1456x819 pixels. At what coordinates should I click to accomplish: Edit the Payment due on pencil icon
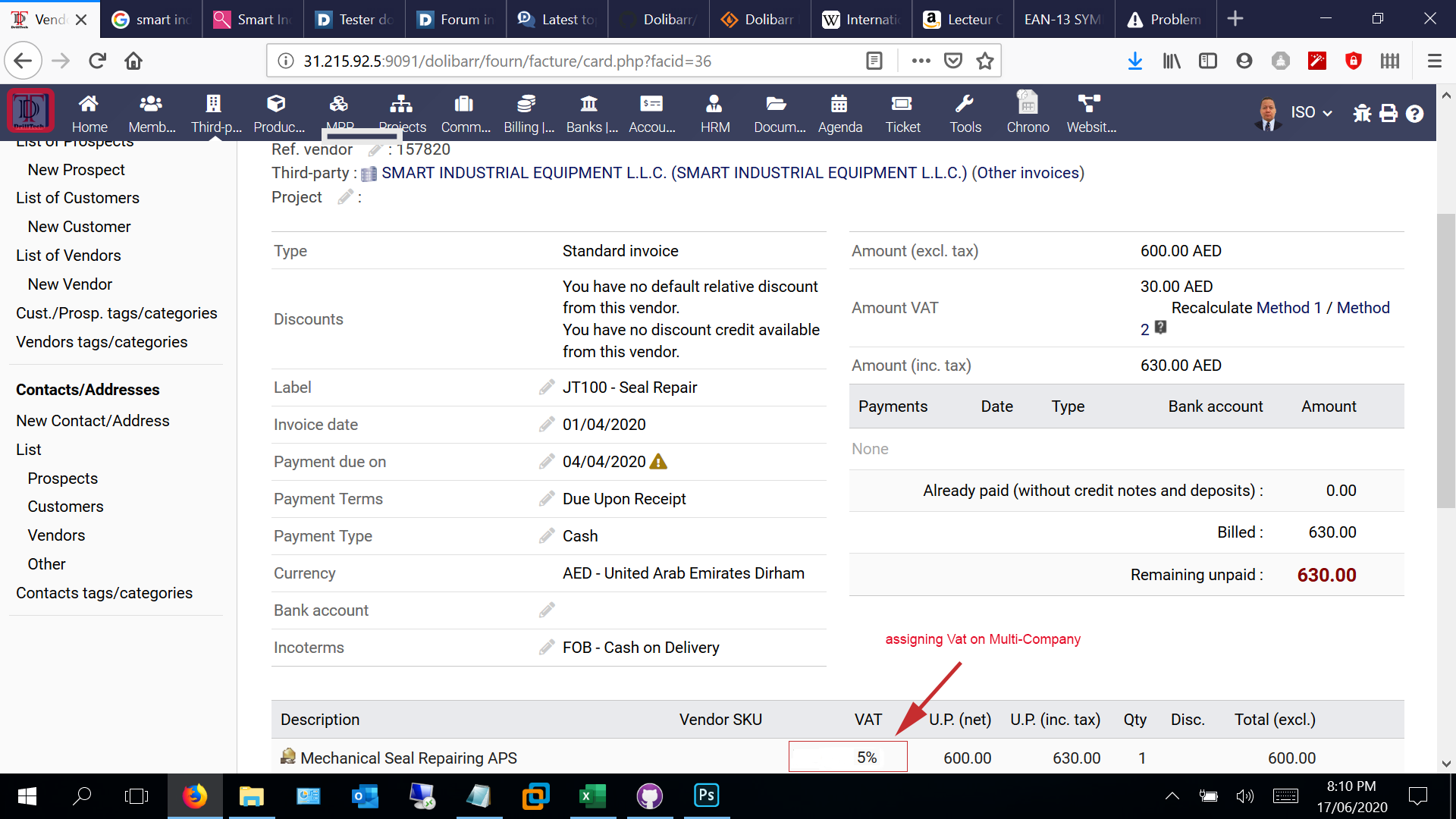click(547, 462)
